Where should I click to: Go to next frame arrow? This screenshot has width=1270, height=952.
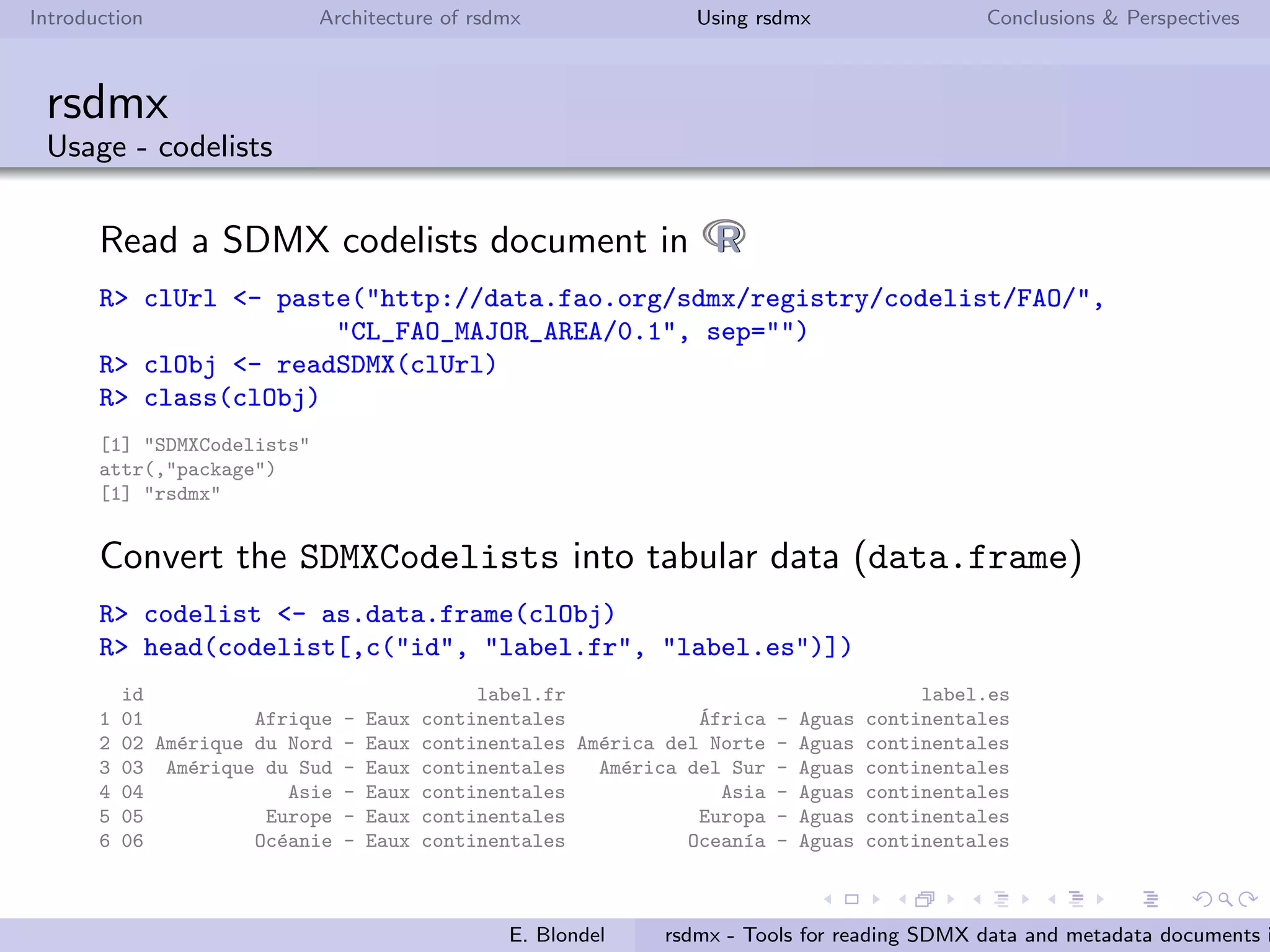click(951, 899)
